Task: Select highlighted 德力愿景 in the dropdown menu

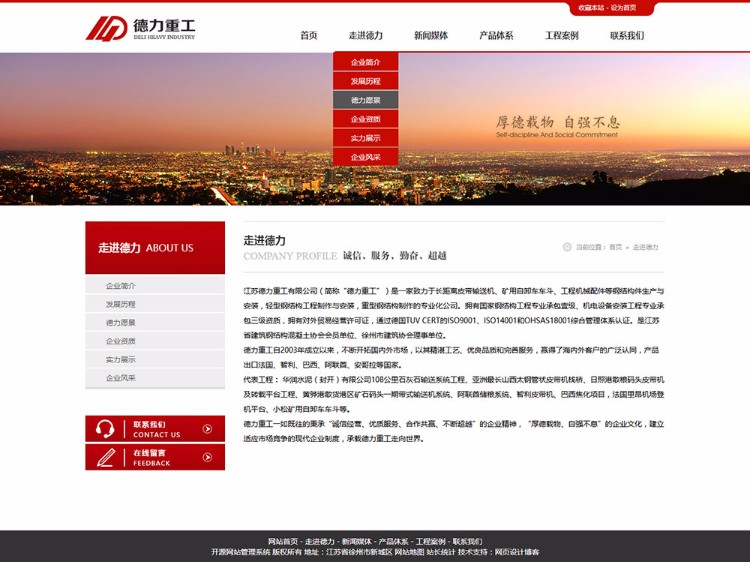Action: 365,100
